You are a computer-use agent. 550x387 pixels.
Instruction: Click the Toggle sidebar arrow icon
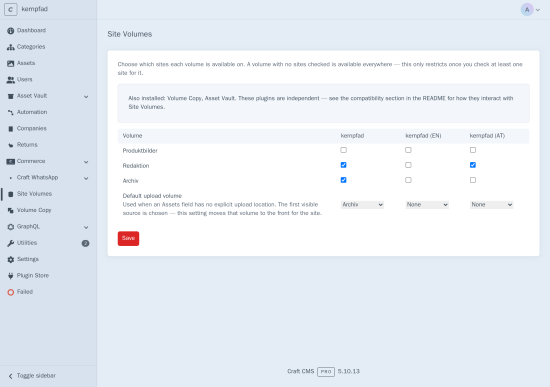point(11,376)
